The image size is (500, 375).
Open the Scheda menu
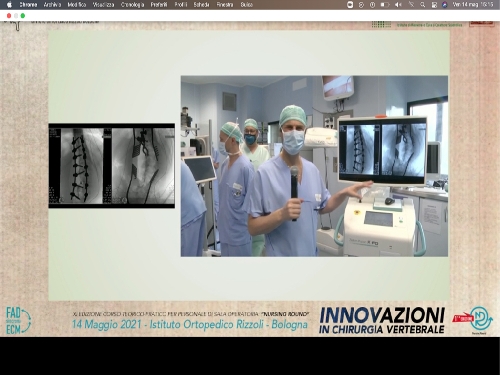click(201, 5)
